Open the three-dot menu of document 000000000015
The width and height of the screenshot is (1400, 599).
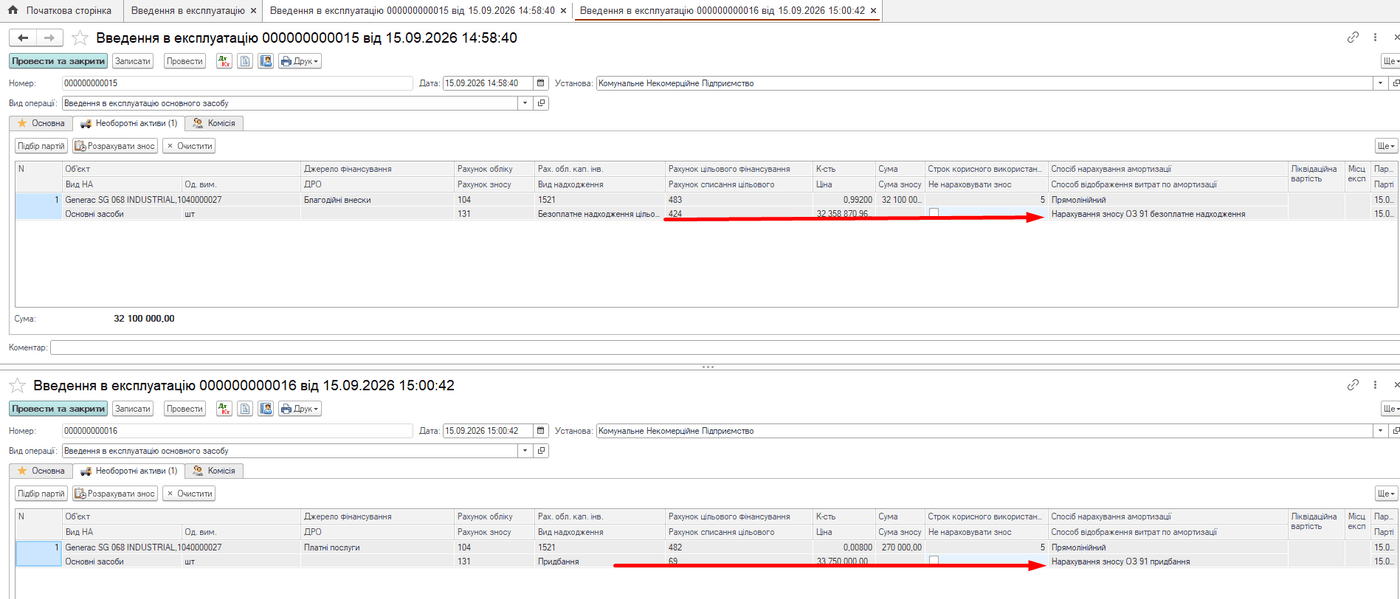[1376, 37]
